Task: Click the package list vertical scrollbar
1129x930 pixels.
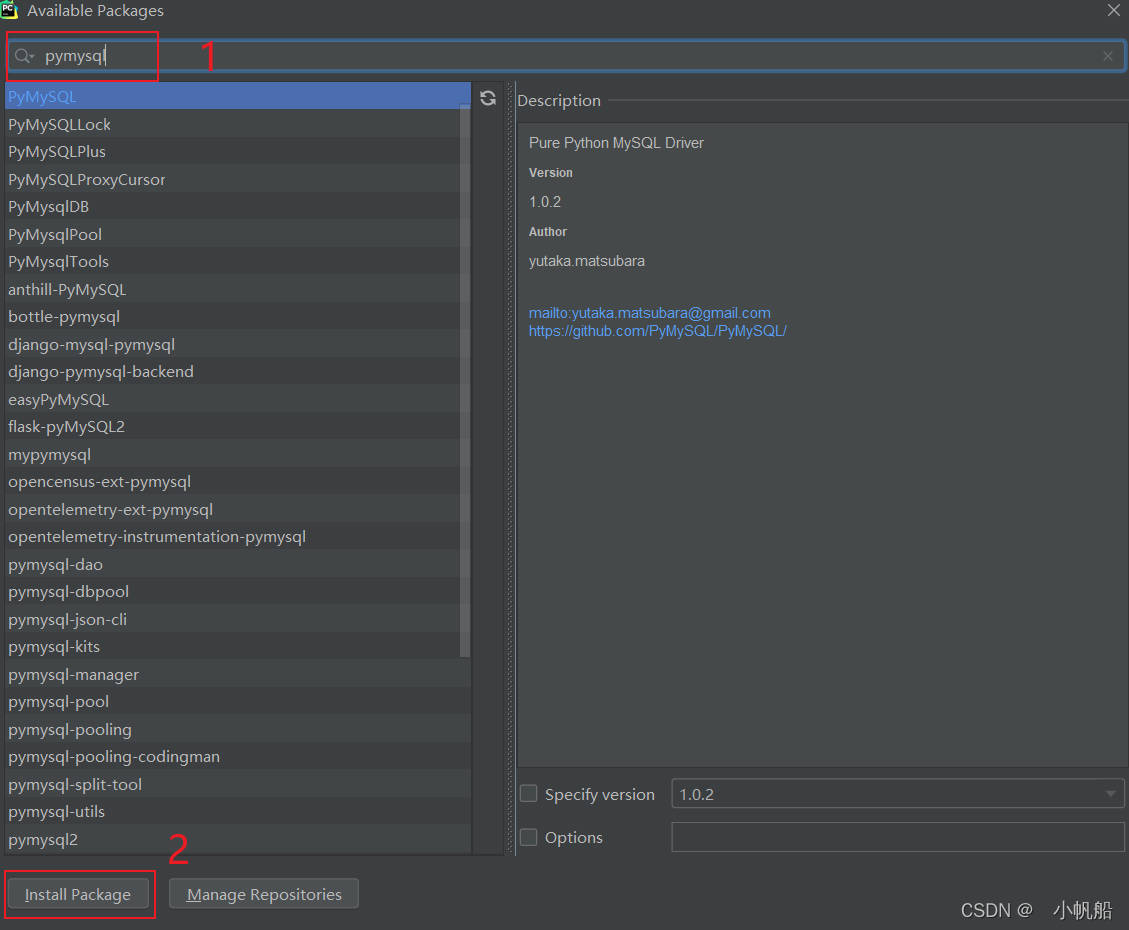Action: (464, 382)
